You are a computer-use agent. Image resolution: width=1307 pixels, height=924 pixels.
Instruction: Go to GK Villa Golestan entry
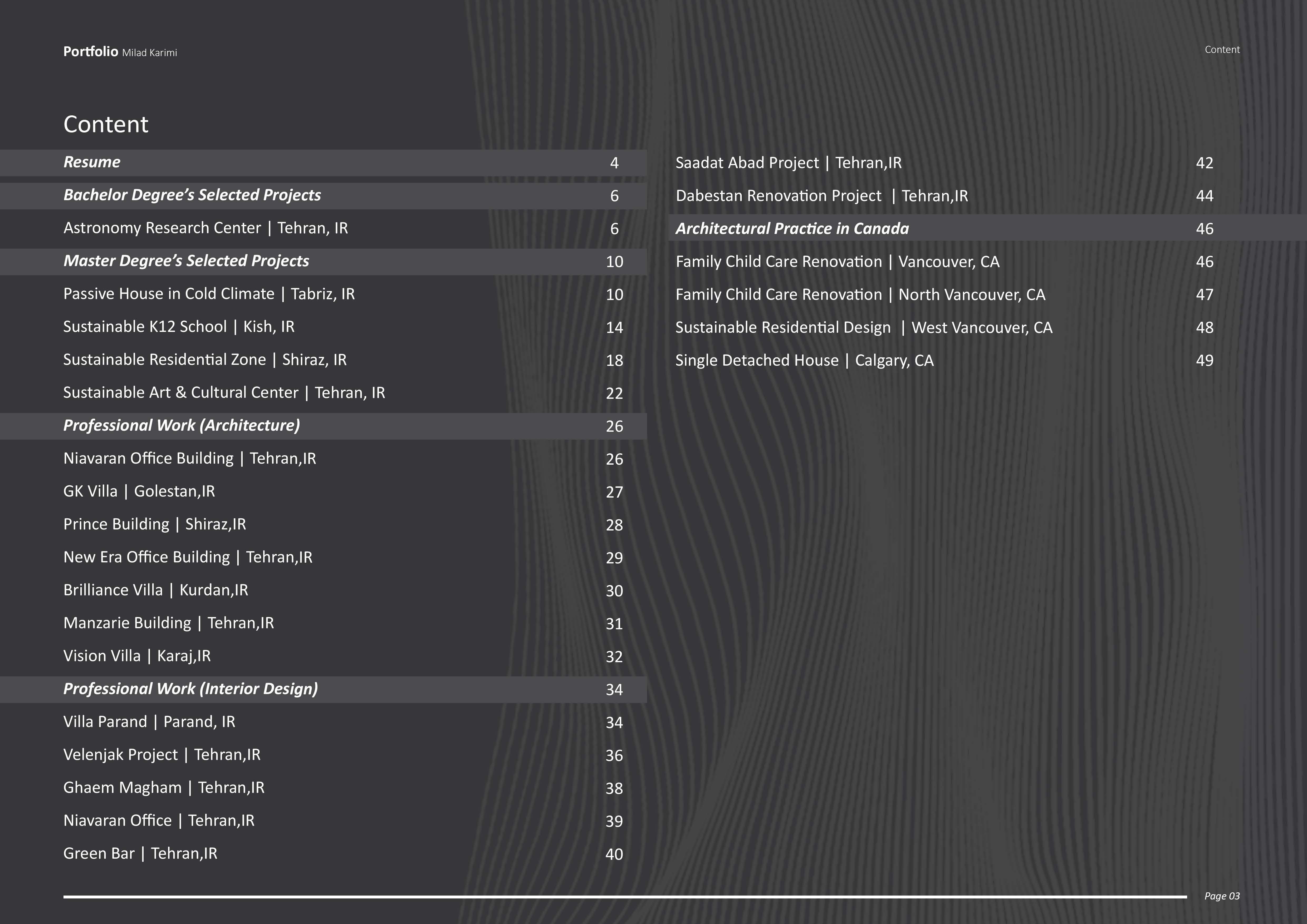pyautogui.click(x=139, y=492)
